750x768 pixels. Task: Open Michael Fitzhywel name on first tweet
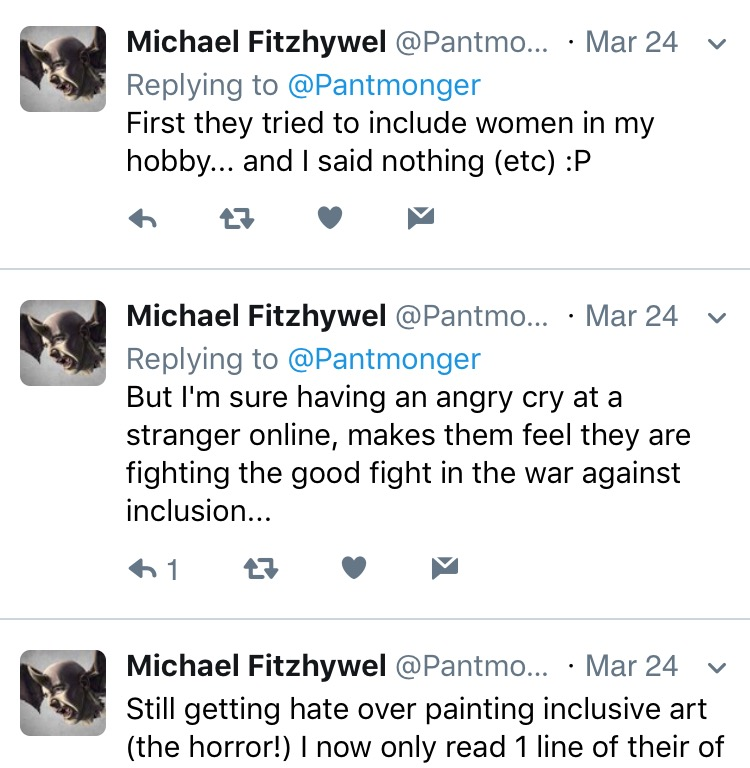(256, 43)
